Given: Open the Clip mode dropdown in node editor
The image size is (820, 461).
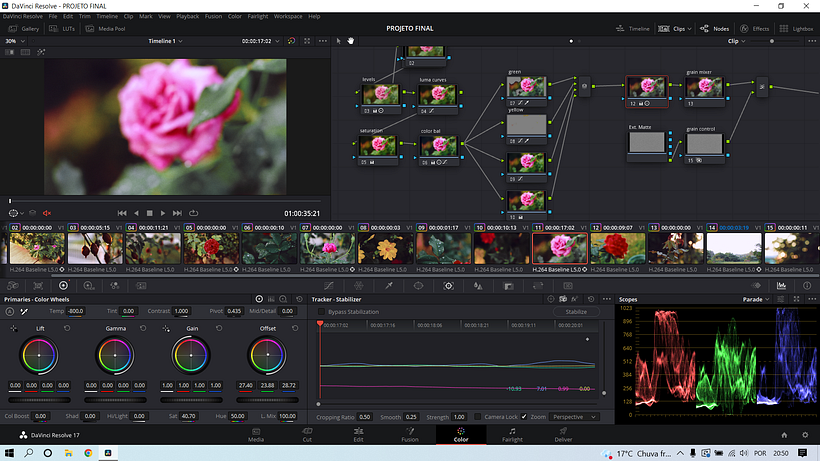Looking at the screenshot, I should [736, 41].
